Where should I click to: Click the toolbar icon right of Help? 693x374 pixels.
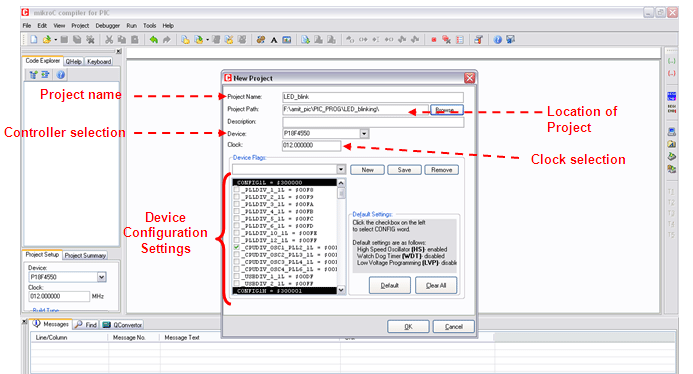click(x=510, y=39)
